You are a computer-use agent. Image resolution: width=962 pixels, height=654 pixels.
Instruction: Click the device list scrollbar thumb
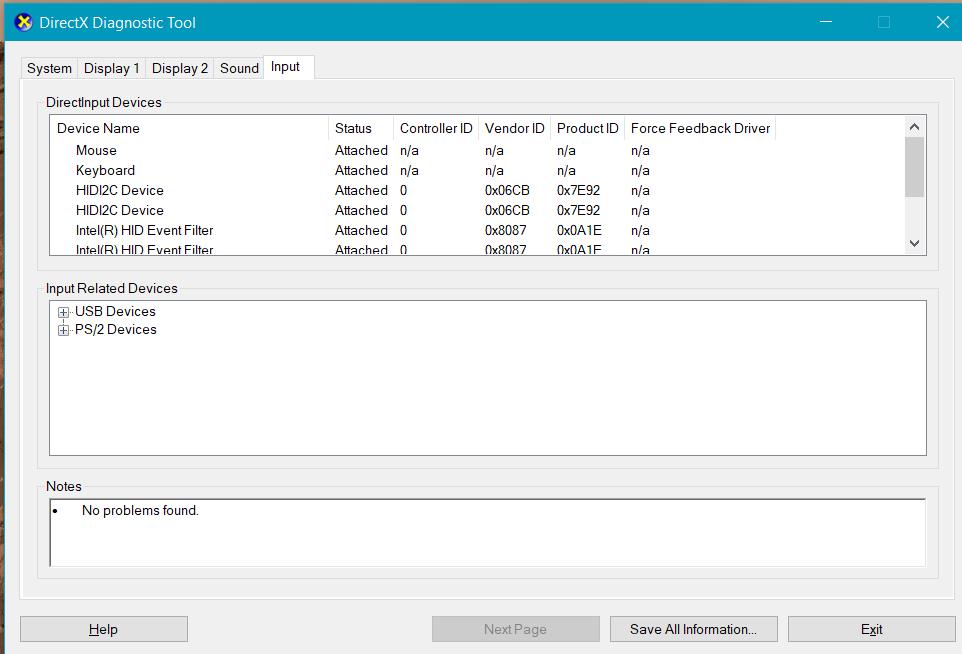914,167
